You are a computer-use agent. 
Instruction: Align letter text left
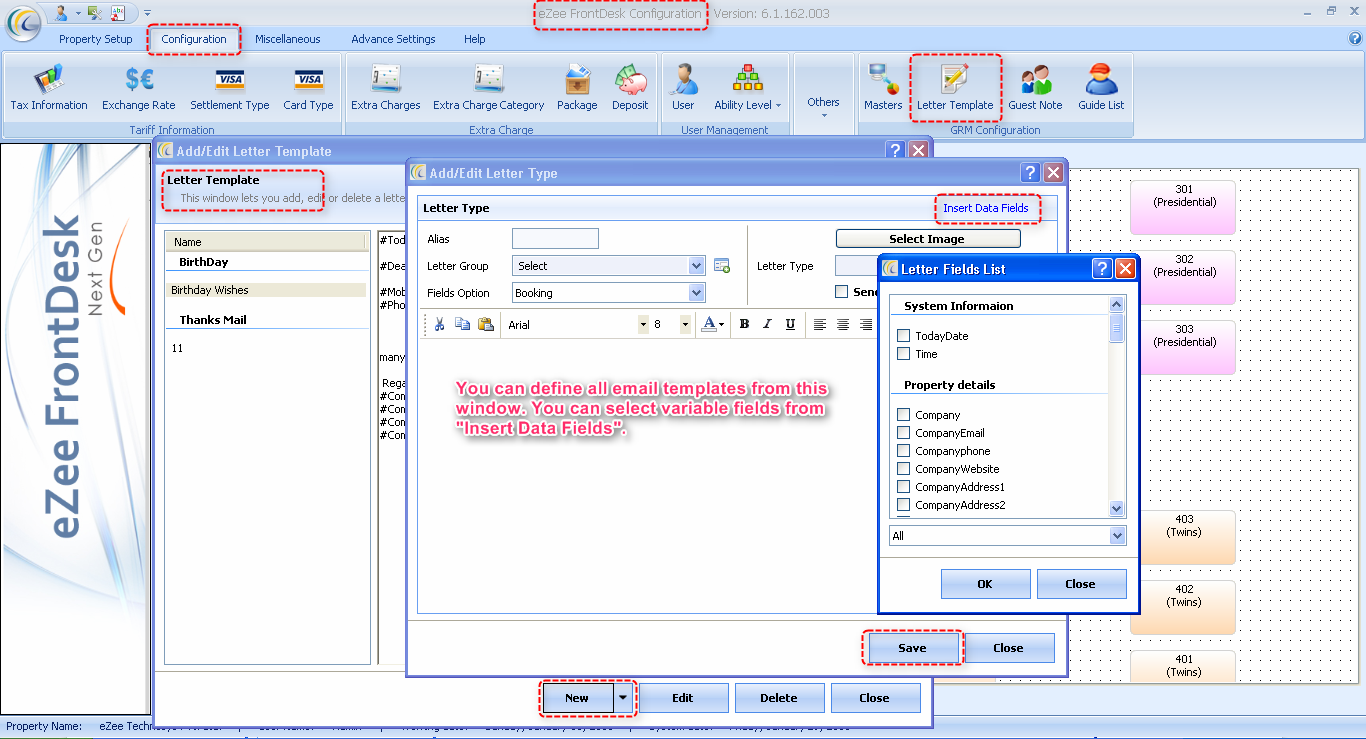pos(820,324)
